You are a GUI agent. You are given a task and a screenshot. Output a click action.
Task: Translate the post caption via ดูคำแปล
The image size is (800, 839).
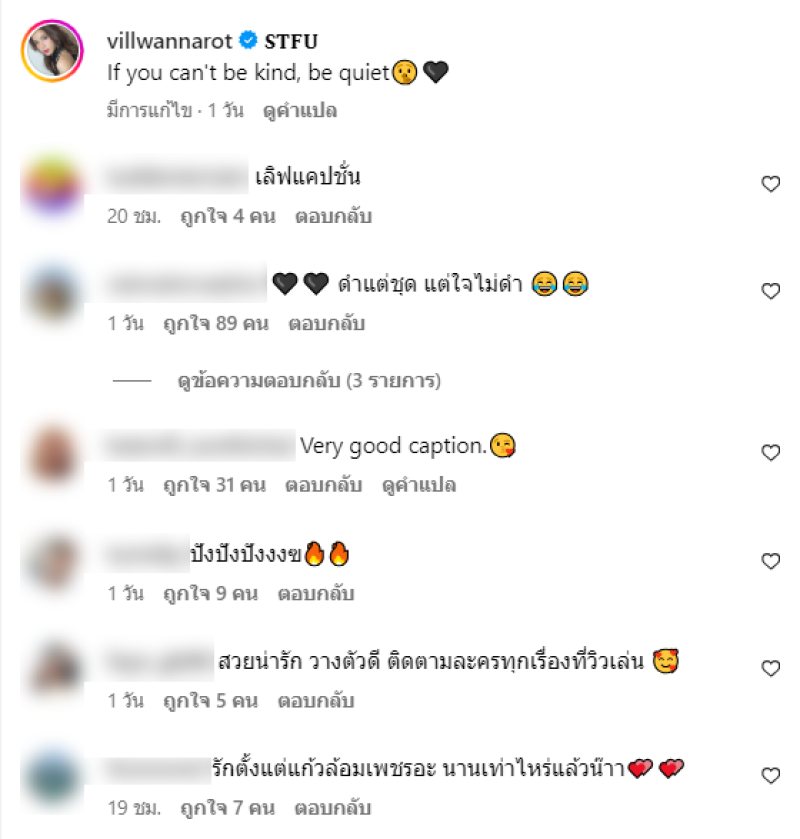[x=300, y=110]
